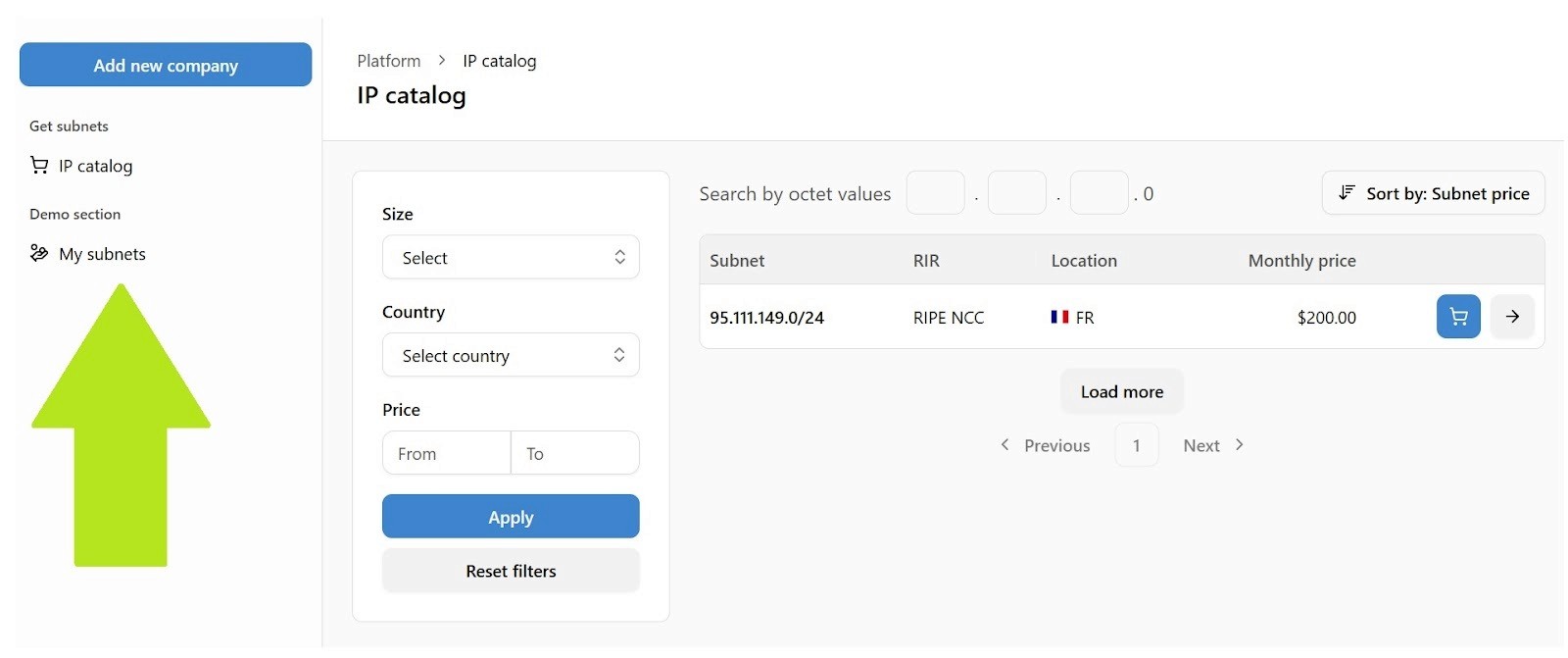Focus the price From input field

point(447,454)
